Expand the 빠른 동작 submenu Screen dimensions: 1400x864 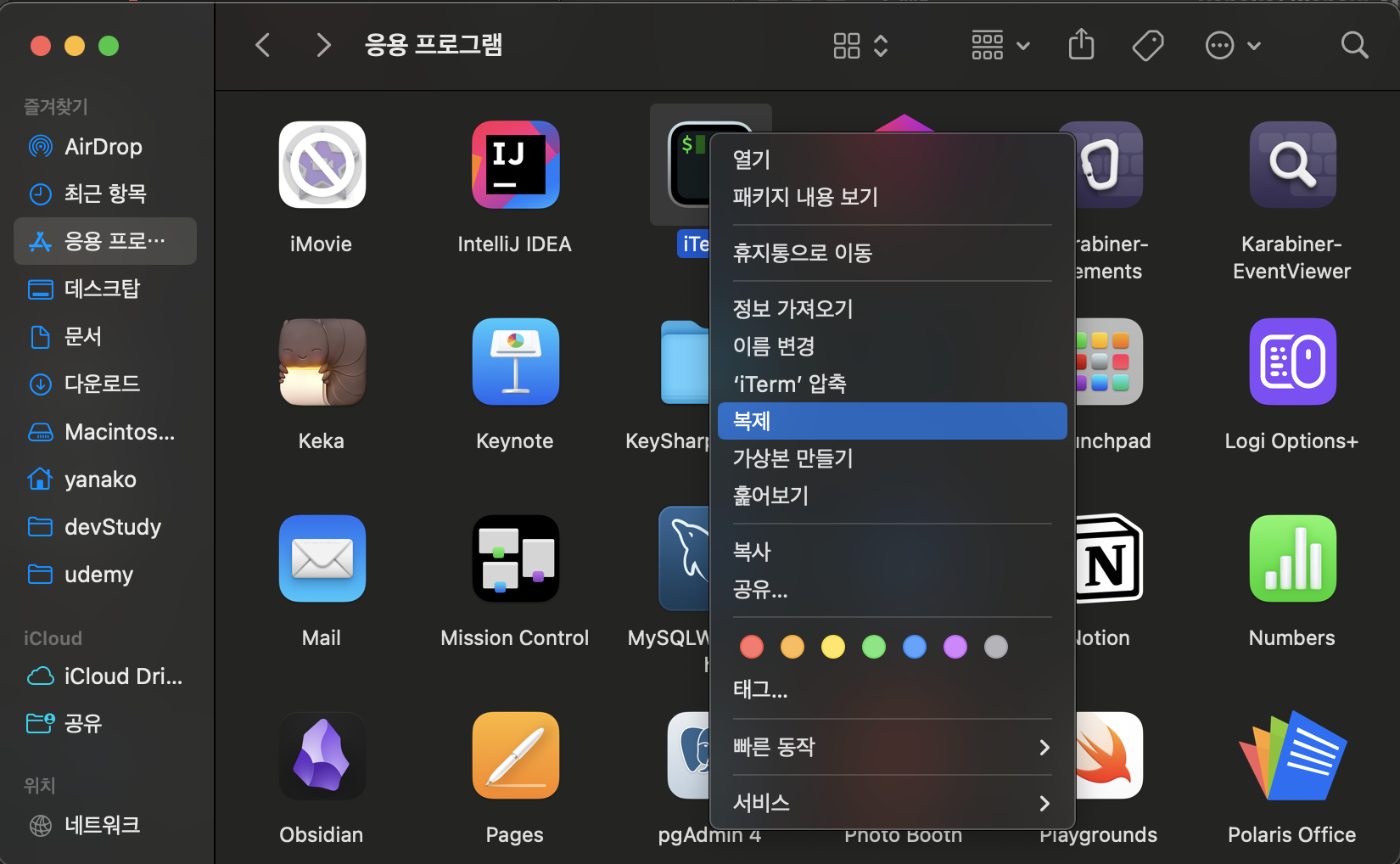click(x=892, y=747)
